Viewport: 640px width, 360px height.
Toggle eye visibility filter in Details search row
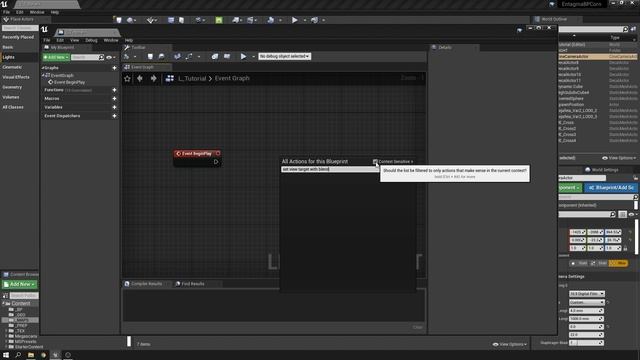[632, 214]
